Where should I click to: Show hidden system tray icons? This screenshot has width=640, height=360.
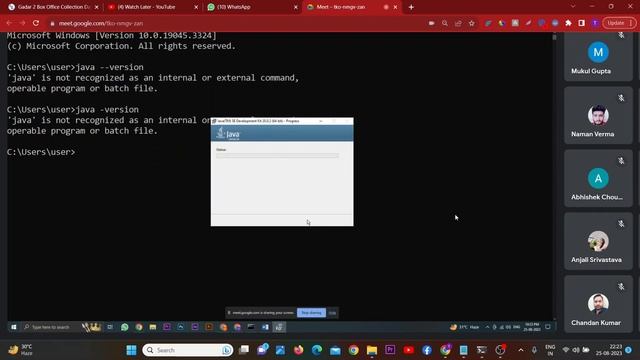521,350
